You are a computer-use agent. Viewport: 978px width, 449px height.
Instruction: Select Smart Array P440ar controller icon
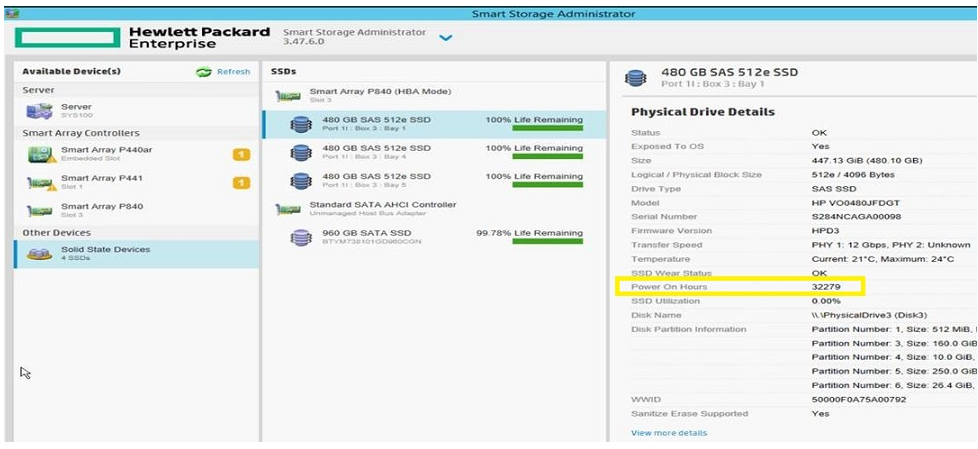click(x=40, y=154)
